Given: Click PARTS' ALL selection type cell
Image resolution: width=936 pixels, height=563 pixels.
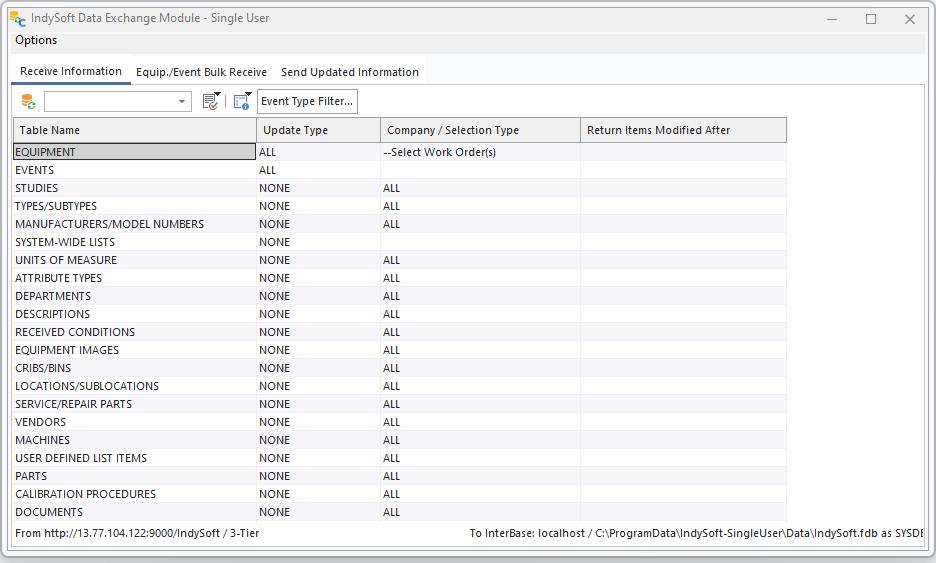Looking at the screenshot, I should click(481, 476).
